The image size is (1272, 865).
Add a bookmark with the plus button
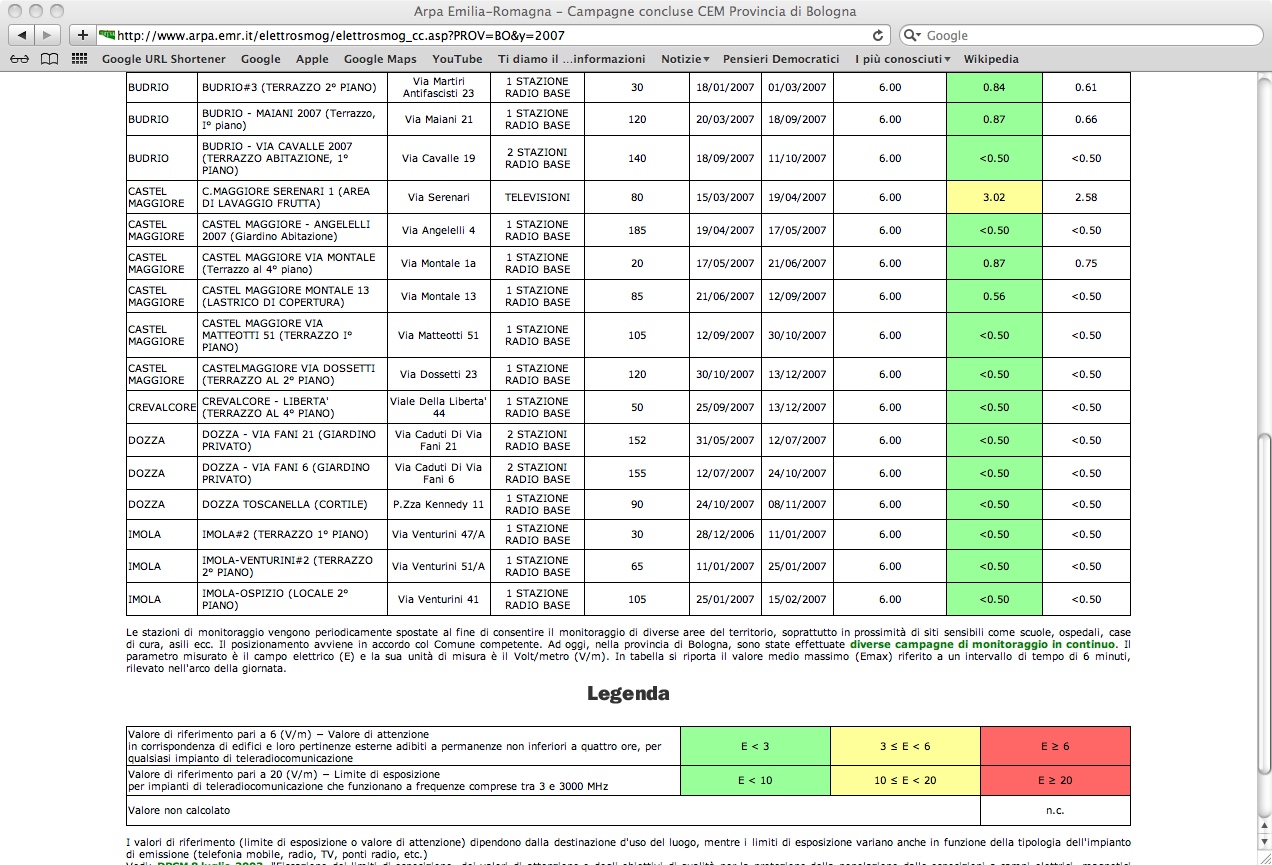click(x=83, y=35)
